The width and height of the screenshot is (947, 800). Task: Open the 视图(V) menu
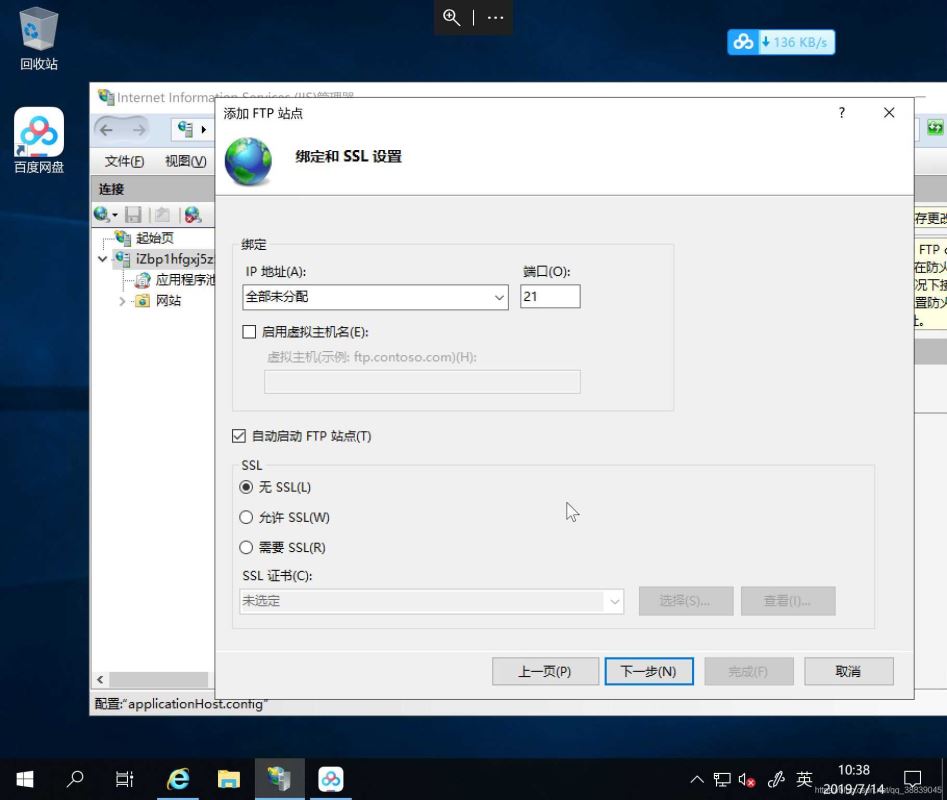[x=185, y=161]
